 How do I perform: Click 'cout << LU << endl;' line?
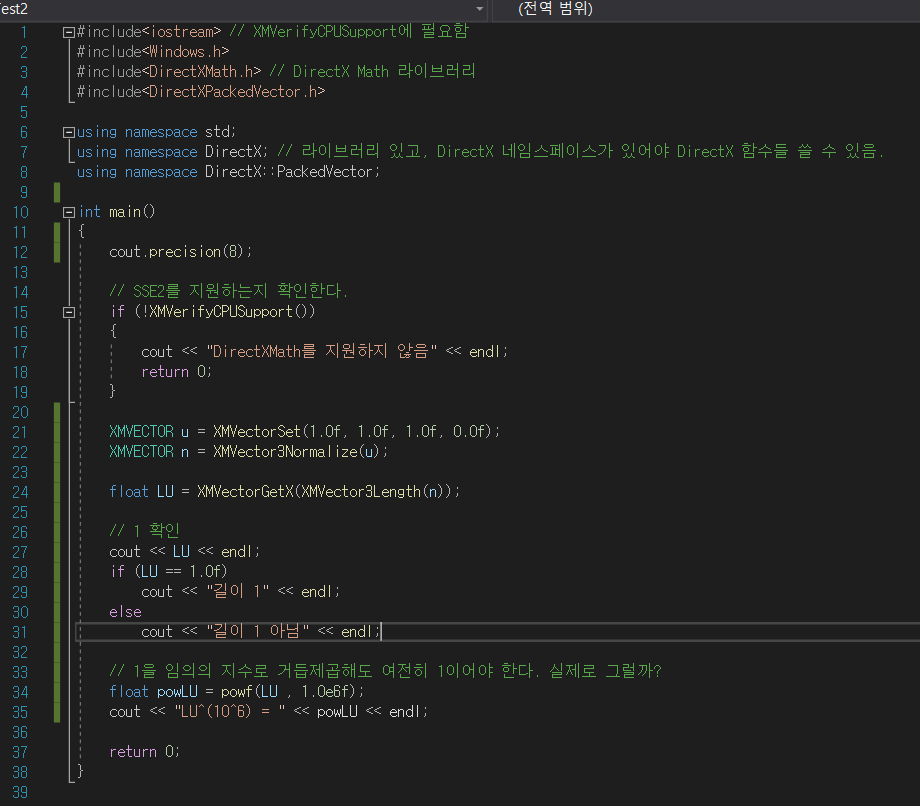[184, 552]
